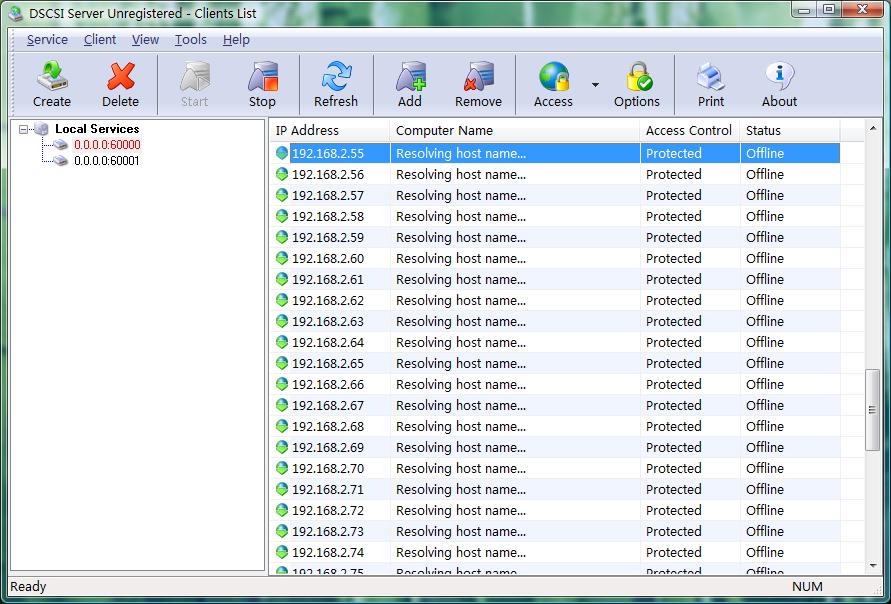The height and width of the screenshot is (604, 891).
Task: Click Protected cell for 192.168.2.71
Action: pyautogui.click(x=674, y=489)
